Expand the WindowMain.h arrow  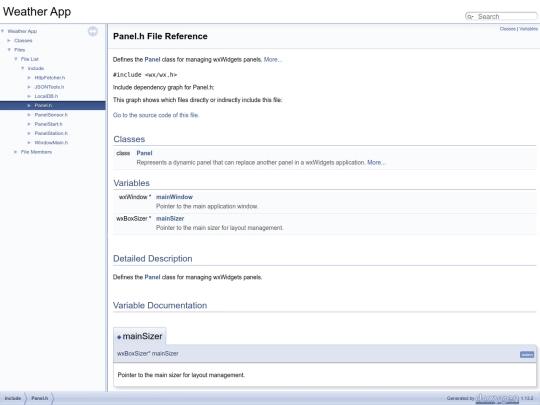29,143
